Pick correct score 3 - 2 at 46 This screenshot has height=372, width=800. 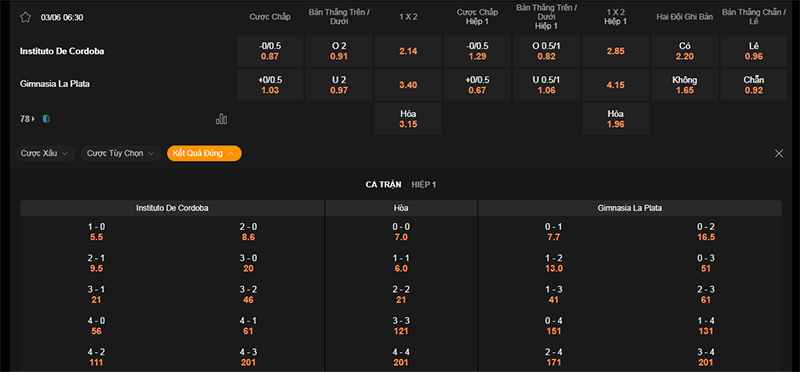coord(248,294)
